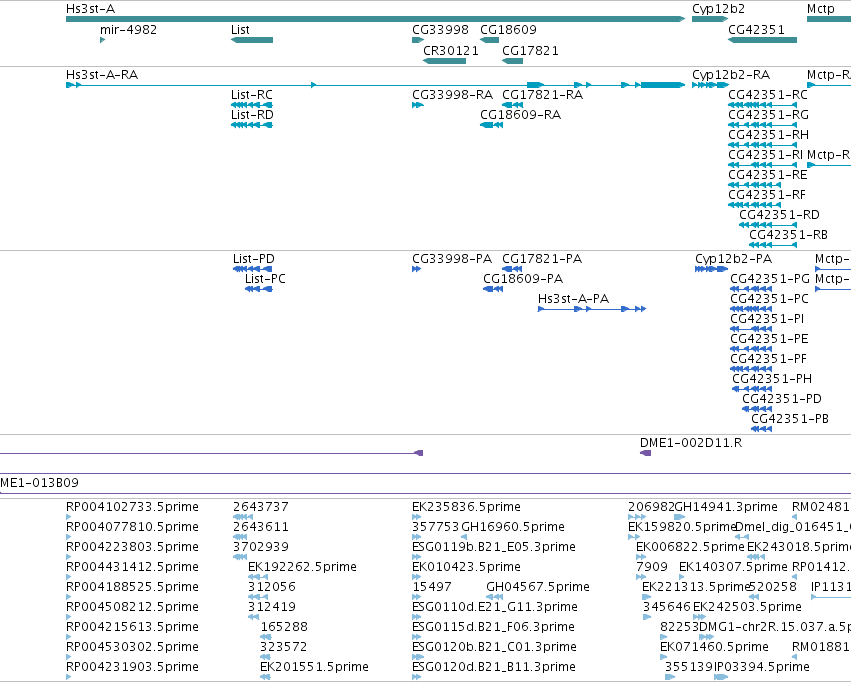This screenshot has width=851, height=682.
Task: Select the List-RC transcript label
Action: point(252,95)
